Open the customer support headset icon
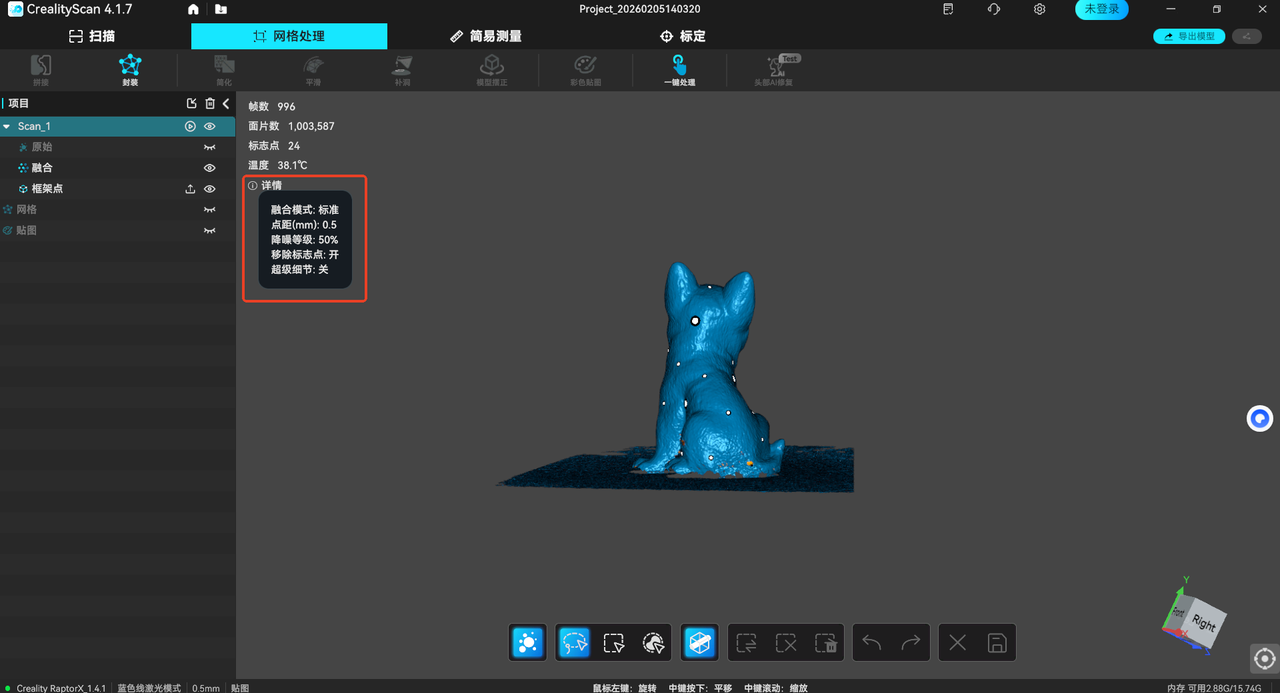 coord(993,9)
